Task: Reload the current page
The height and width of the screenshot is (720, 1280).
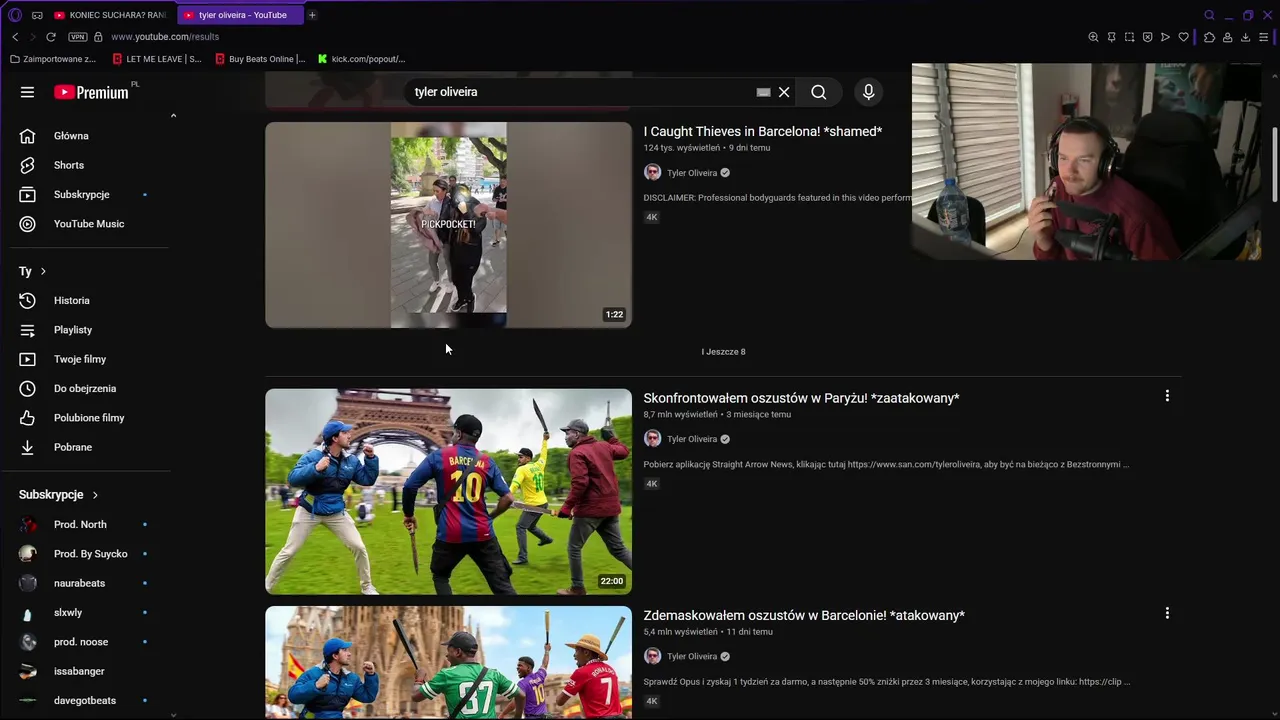Action: pyautogui.click(x=51, y=37)
